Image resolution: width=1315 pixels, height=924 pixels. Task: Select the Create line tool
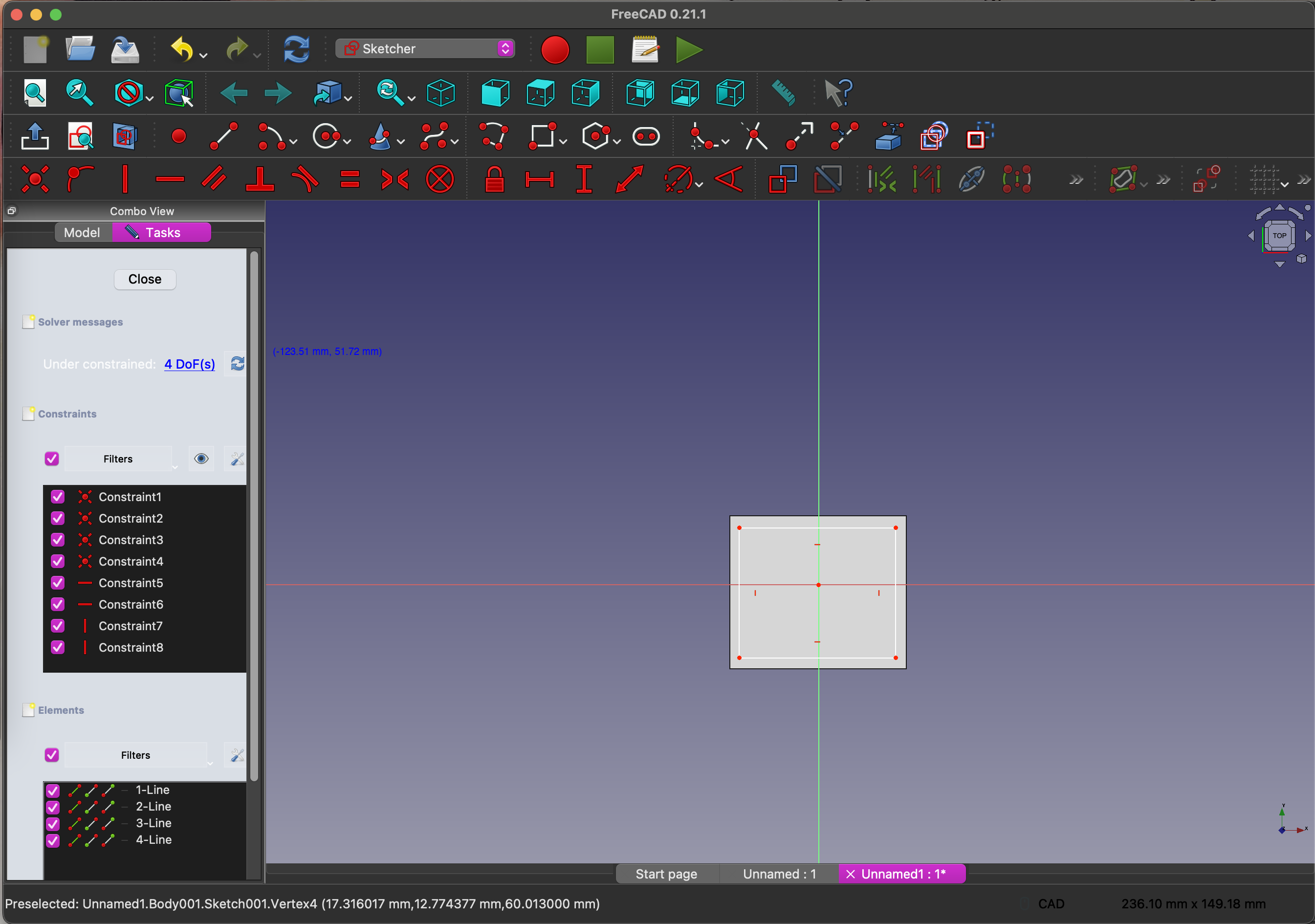tap(224, 136)
